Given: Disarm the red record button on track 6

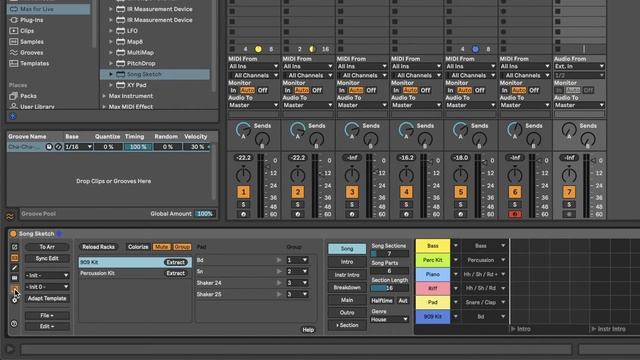Looking at the screenshot, I should [x=515, y=214].
